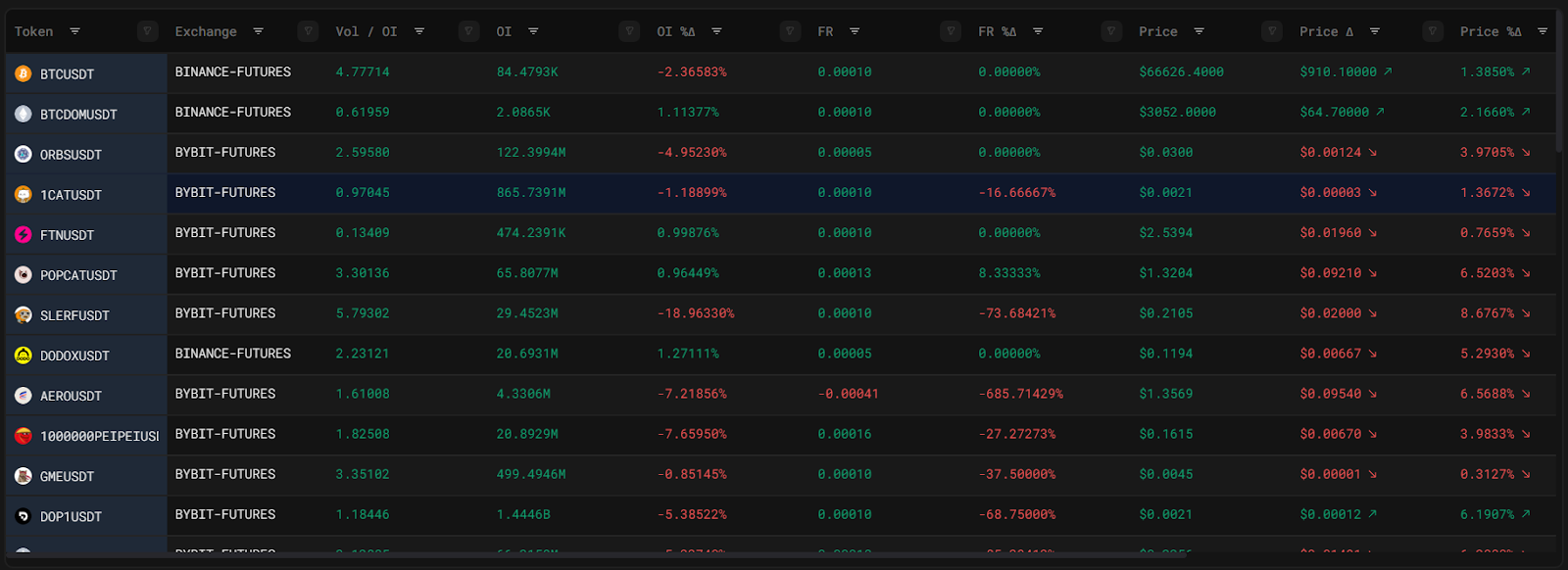Click the 1000000PEIPEIUSDT token icon
This screenshot has height=570, width=1568.
[24, 435]
